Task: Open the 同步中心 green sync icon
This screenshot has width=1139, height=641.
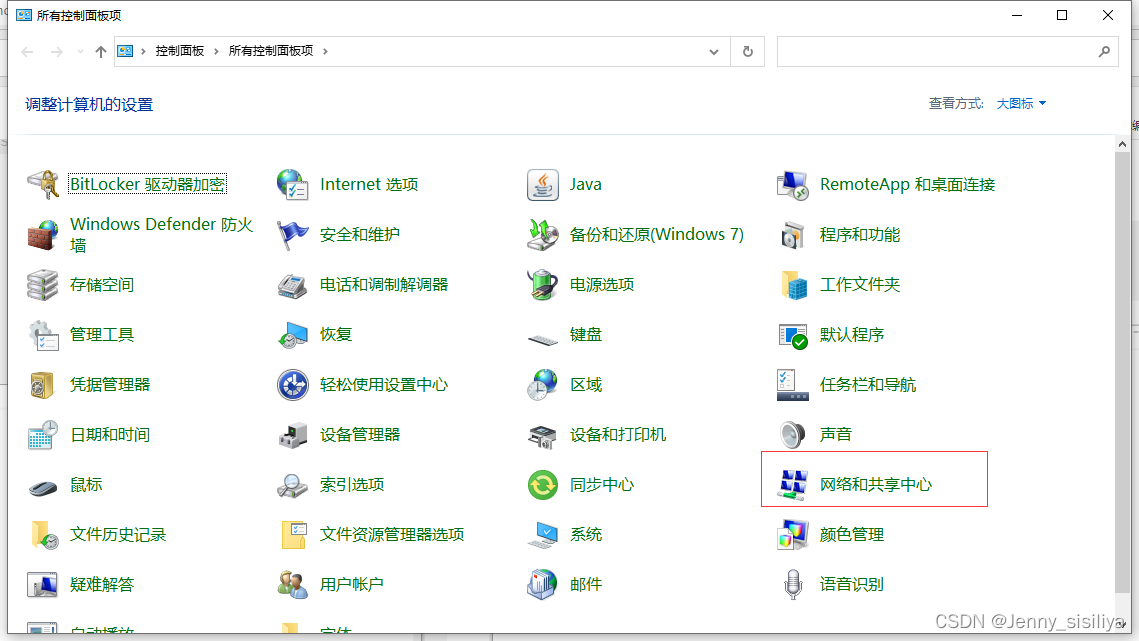Action: pos(543,485)
